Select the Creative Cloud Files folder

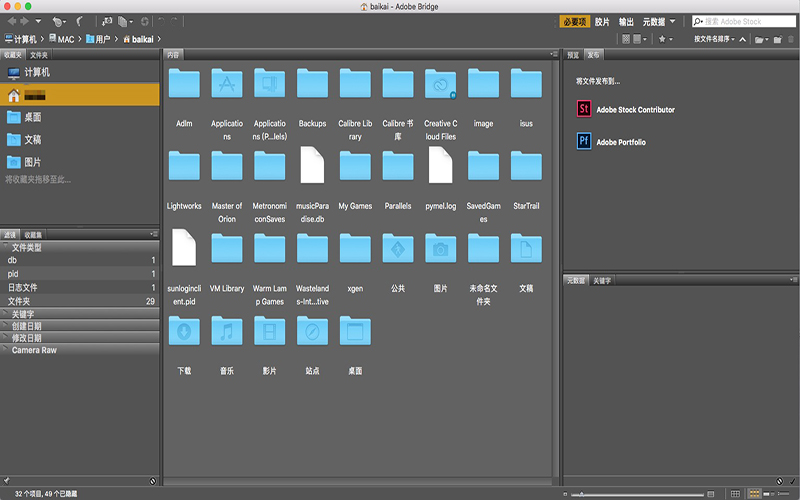click(441, 105)
